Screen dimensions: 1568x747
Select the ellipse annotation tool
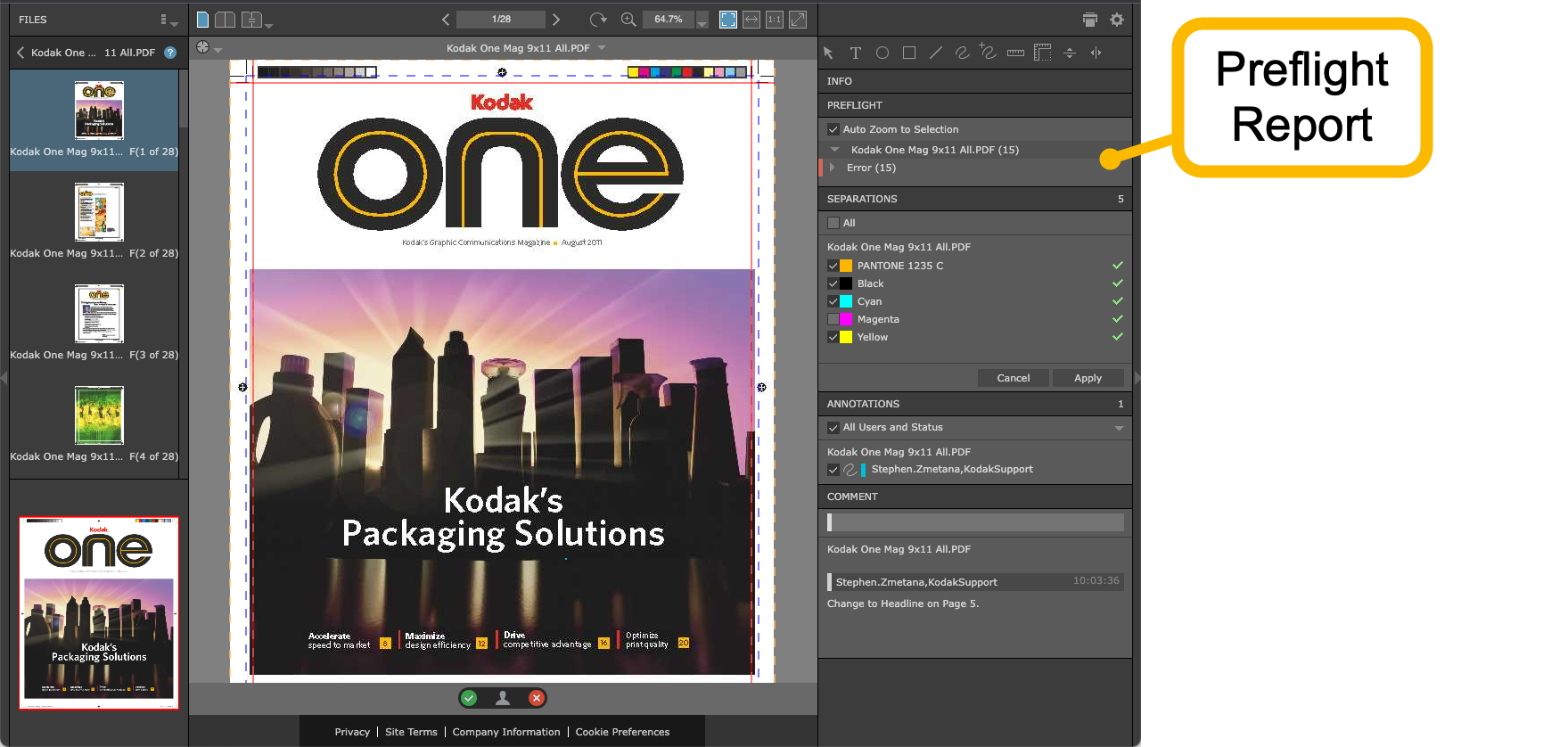coord(882,53)
